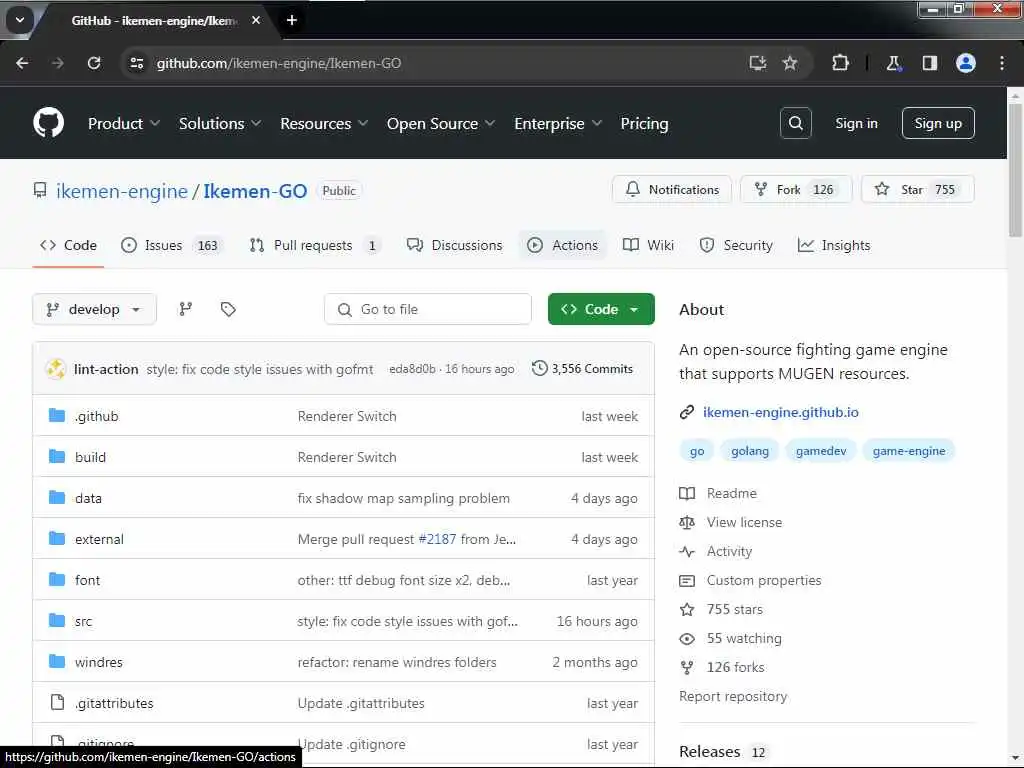Click the browser address bar URL
This screenshot has width=1024, height=768.
[x=279, y=63]
